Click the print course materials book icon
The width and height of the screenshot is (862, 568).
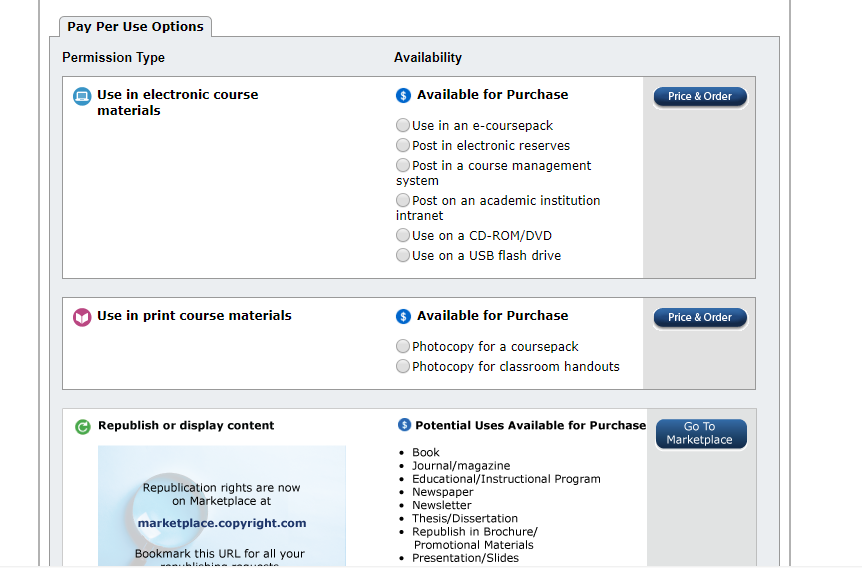pos(82,317)
